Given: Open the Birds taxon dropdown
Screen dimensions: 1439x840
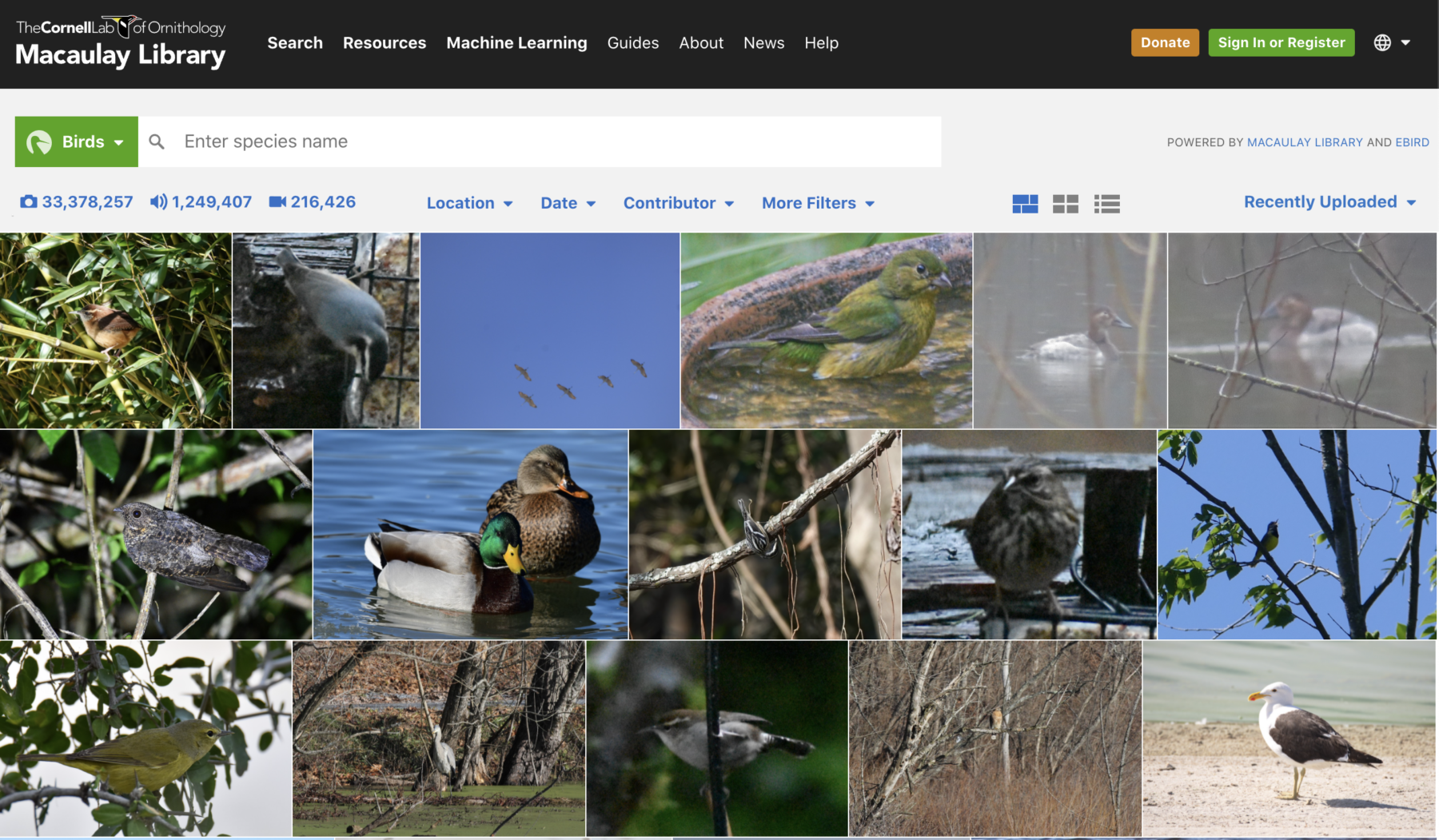Looking at the screenshot, I should coord(77,141).
